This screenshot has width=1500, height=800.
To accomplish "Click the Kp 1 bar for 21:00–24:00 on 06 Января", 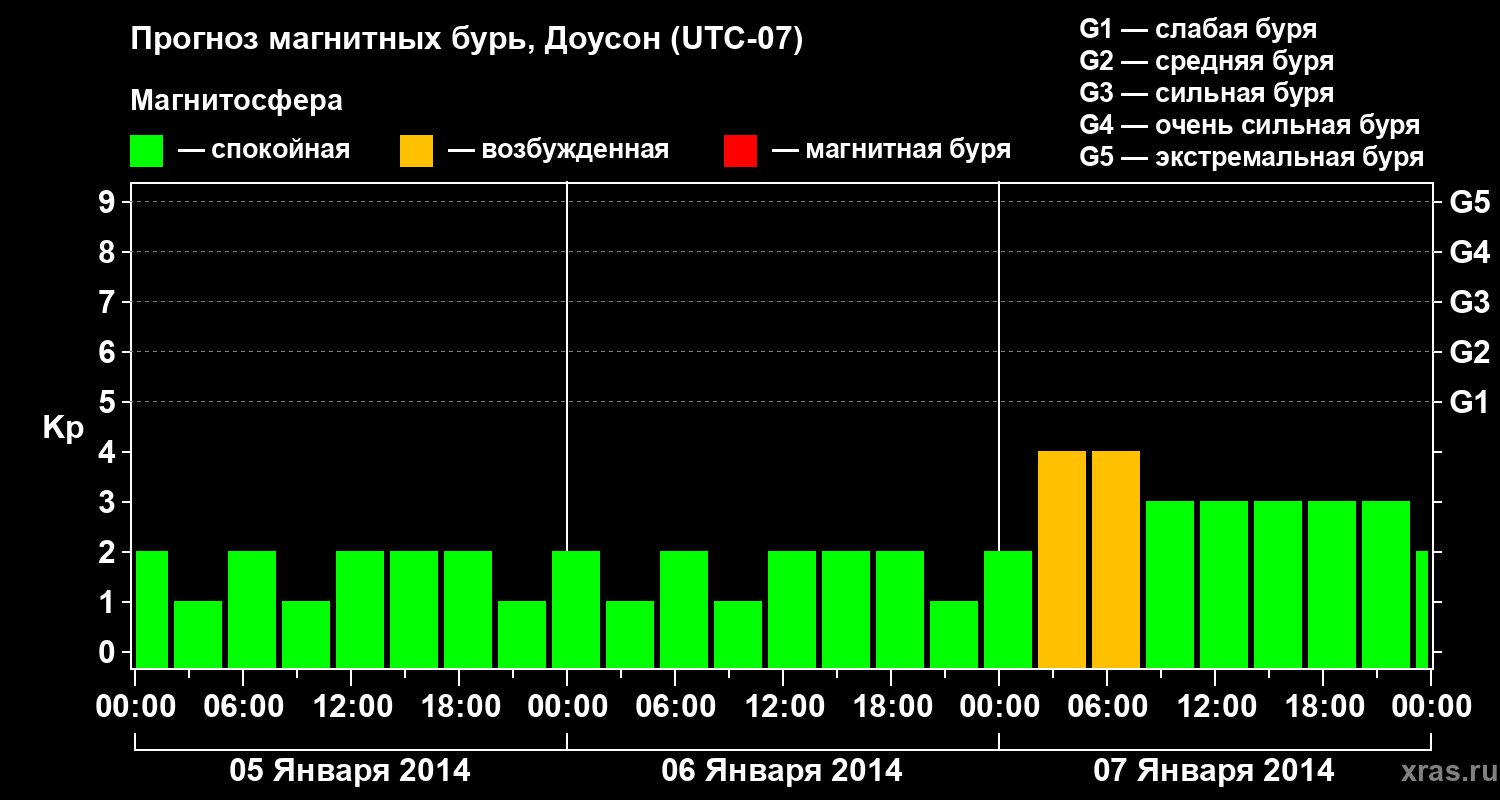I will tap(954, 634).
